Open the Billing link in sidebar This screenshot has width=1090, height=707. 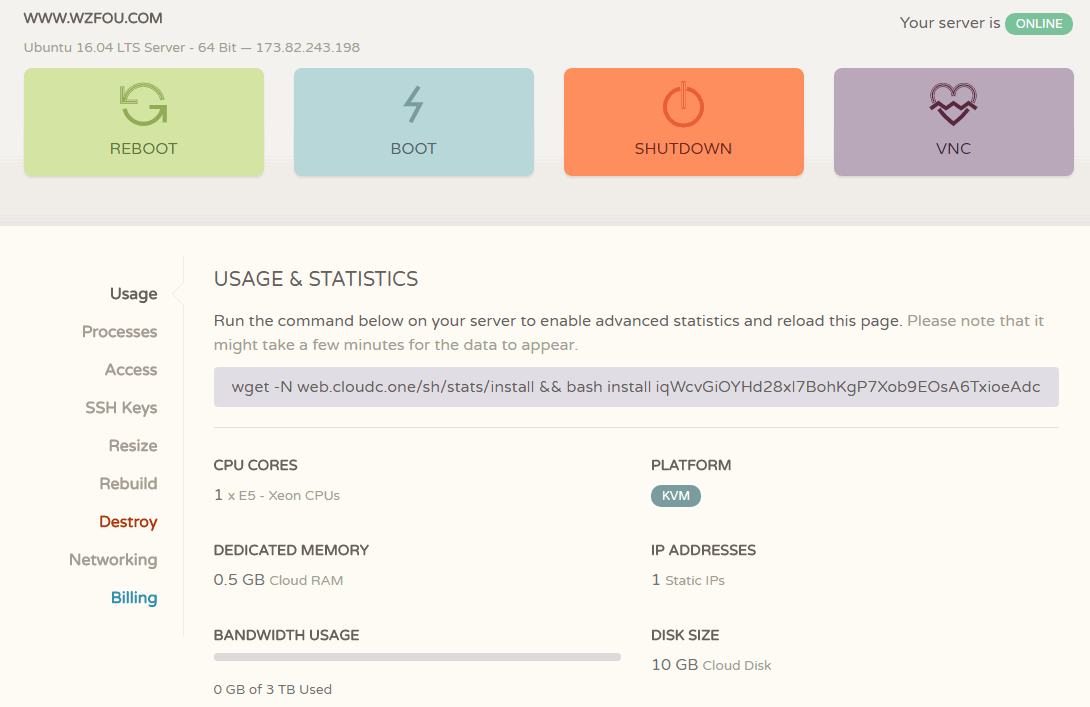coord(134,598)
